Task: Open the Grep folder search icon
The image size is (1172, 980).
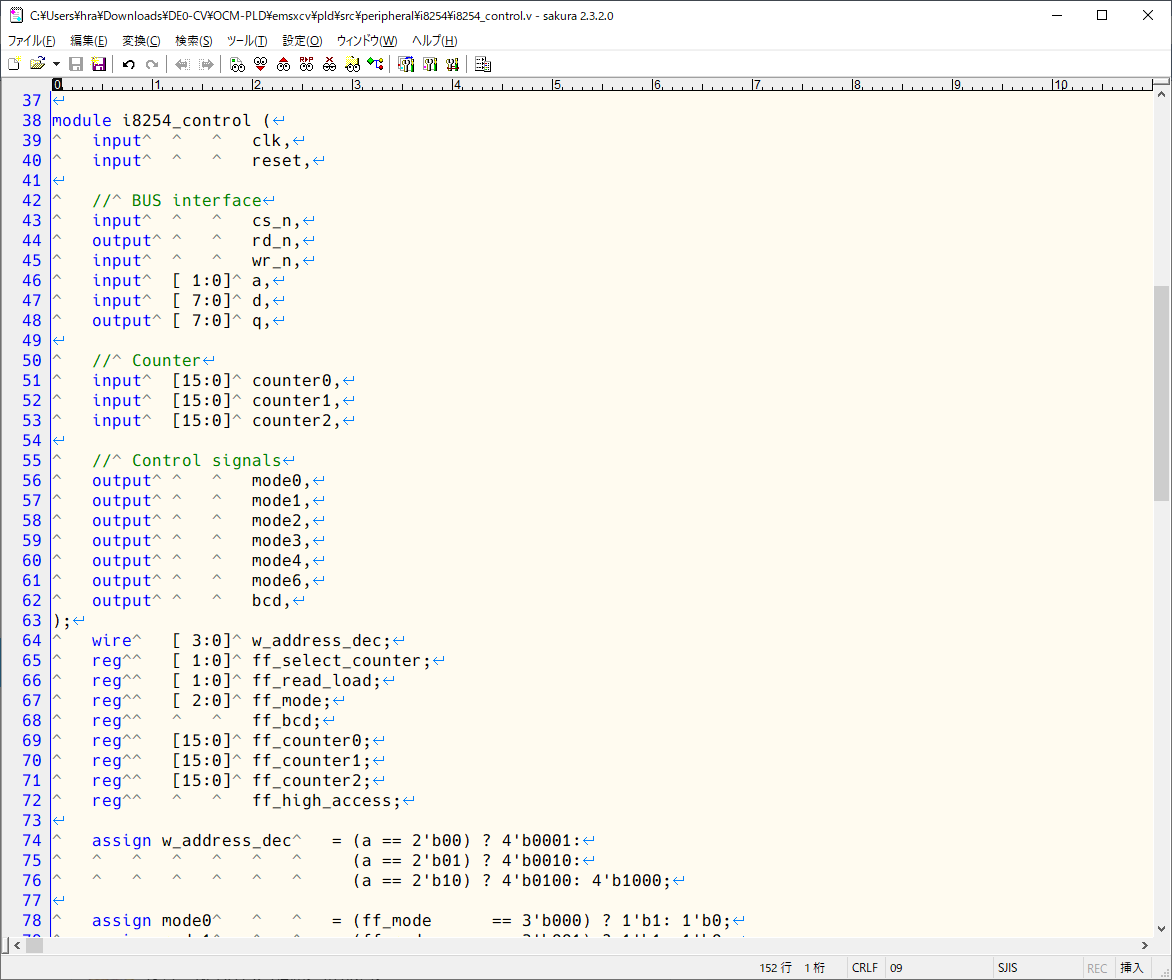Action: [x=352, y=64]
